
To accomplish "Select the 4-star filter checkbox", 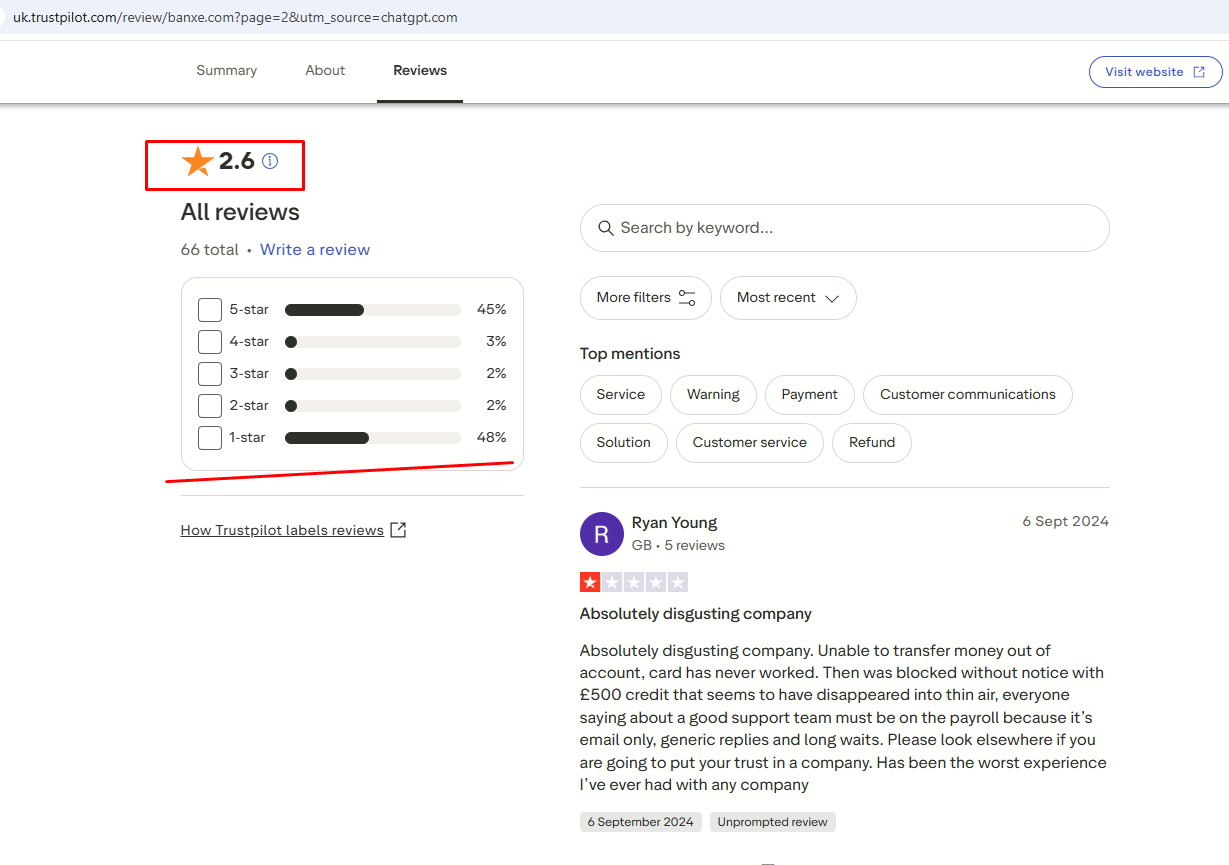I will [x=210, y=342].
